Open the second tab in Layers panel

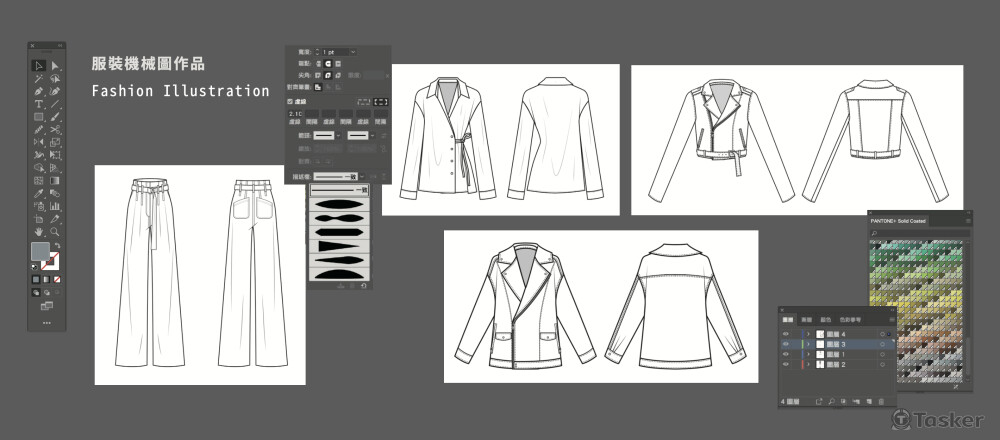tap(807, 319)
